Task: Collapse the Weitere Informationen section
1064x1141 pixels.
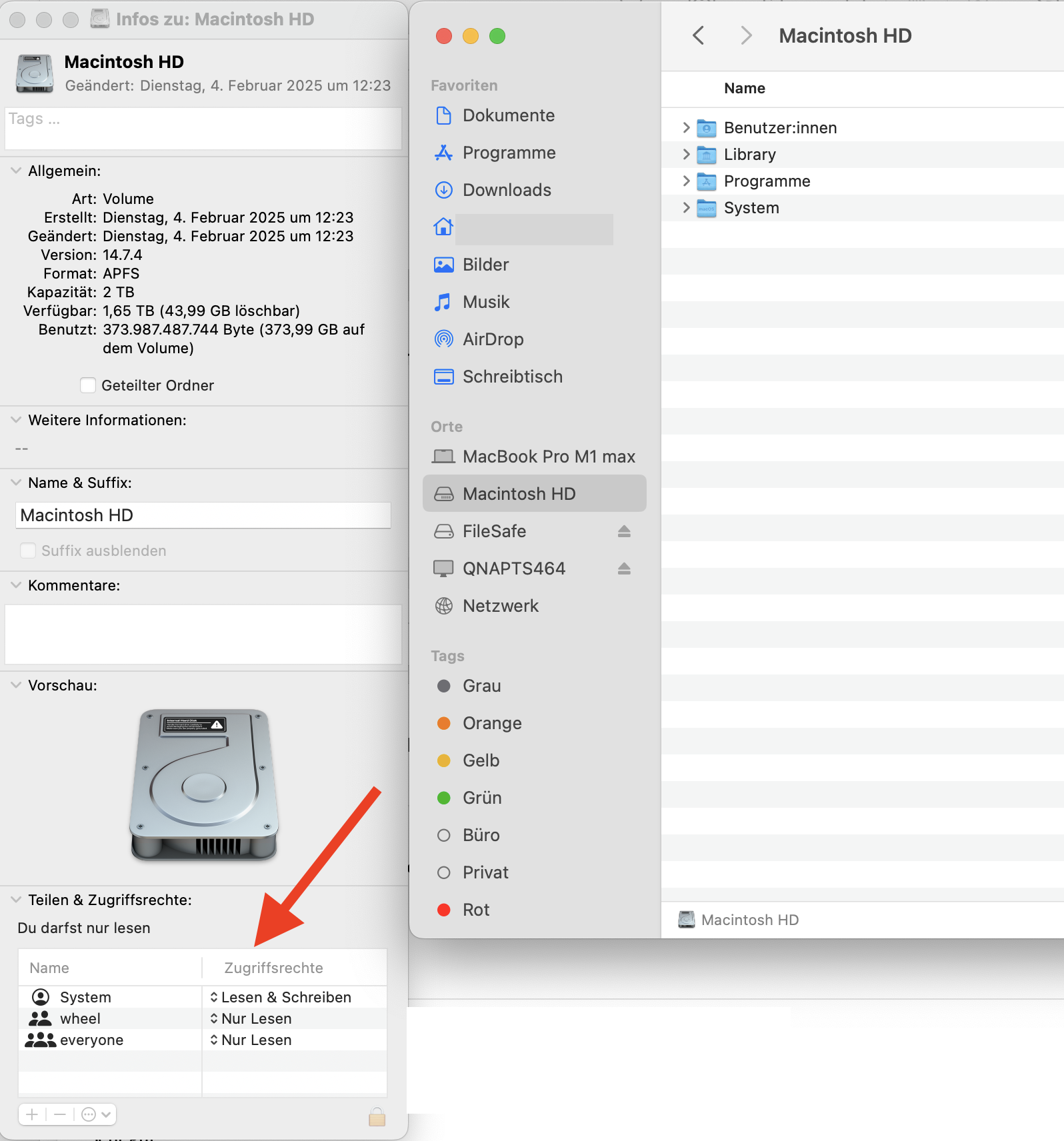Action: pyautogui.click(x=16, y=420)
